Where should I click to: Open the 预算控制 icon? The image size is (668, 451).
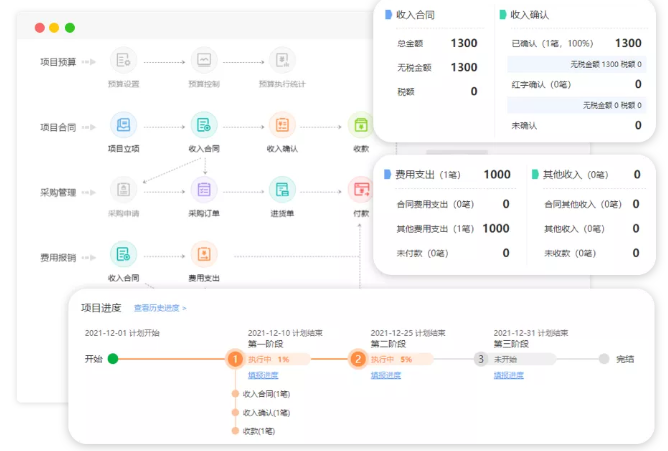(x=204, y=60)
